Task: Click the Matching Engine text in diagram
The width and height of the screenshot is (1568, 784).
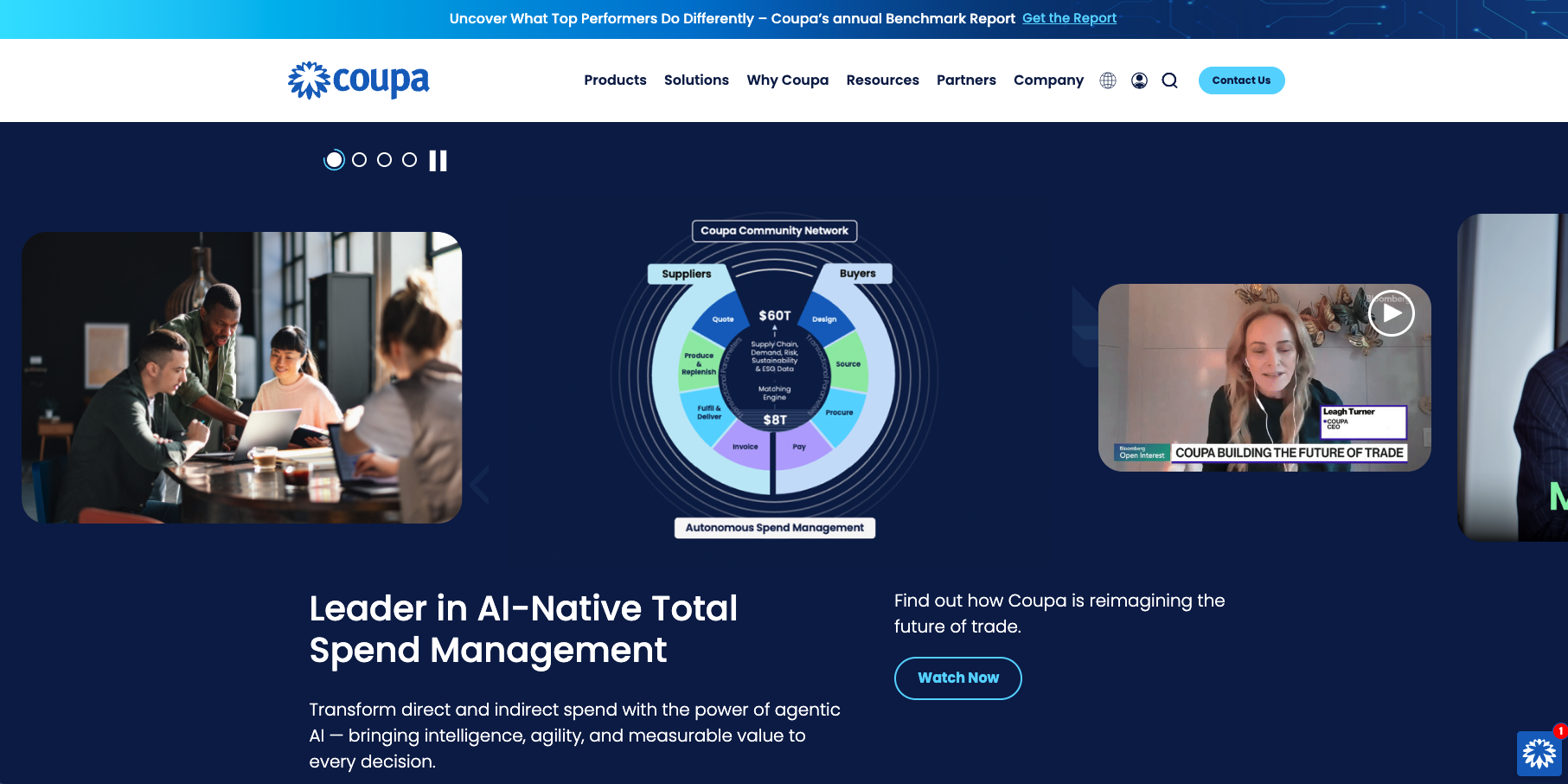Action: [x=775, y=393]
